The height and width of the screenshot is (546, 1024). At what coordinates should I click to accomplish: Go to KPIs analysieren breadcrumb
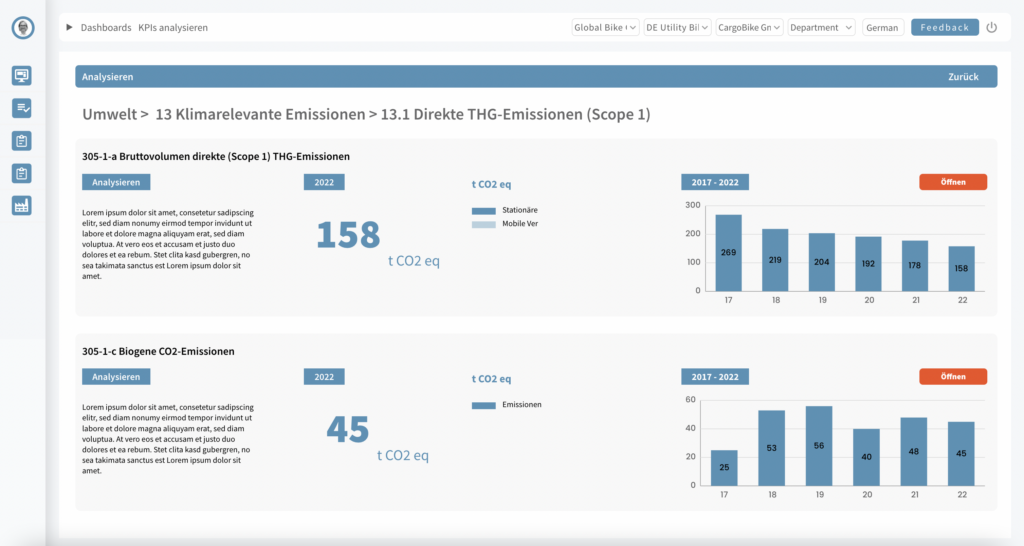click(173, 27)
